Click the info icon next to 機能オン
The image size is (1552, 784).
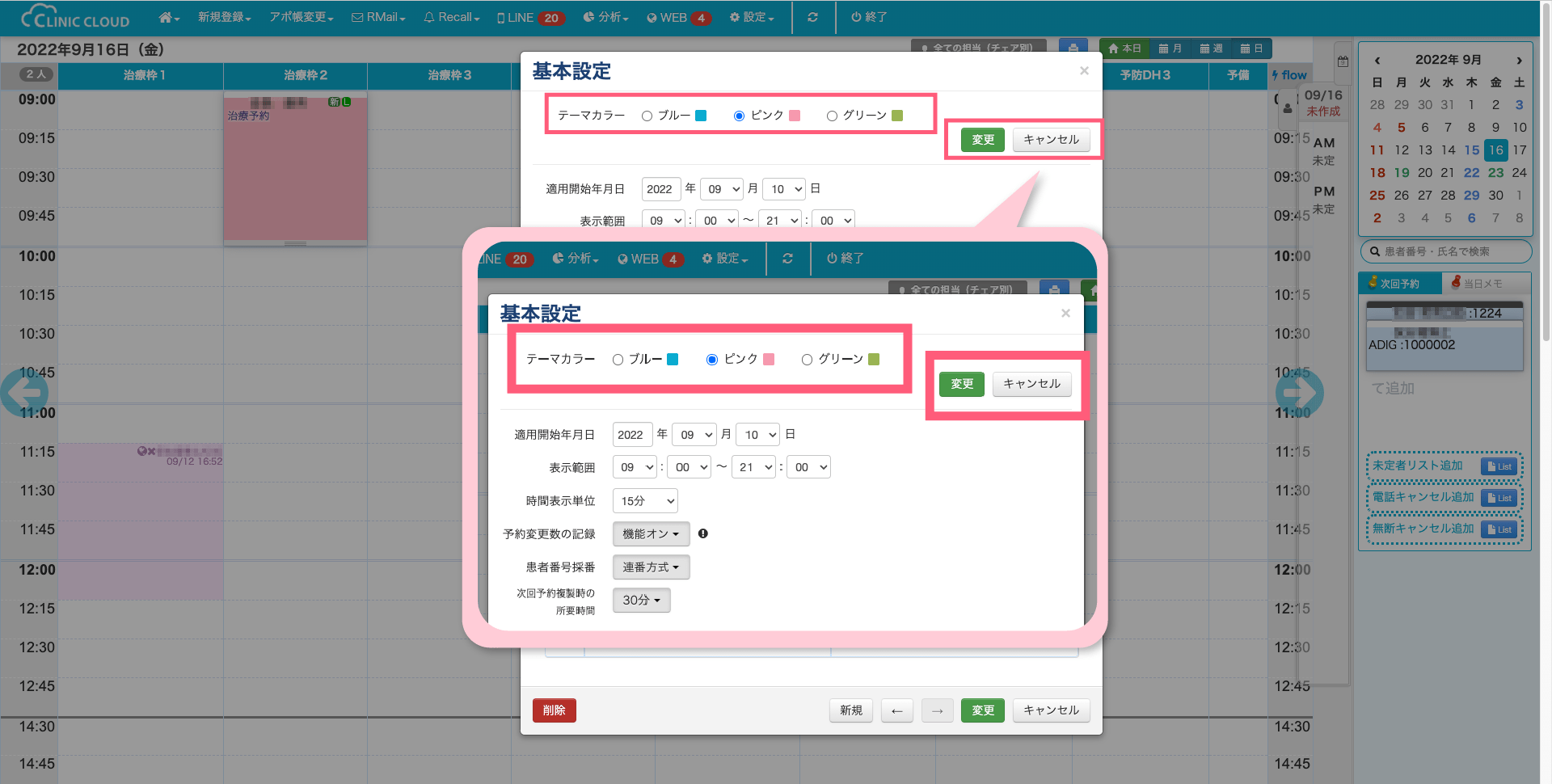[703, 533]
